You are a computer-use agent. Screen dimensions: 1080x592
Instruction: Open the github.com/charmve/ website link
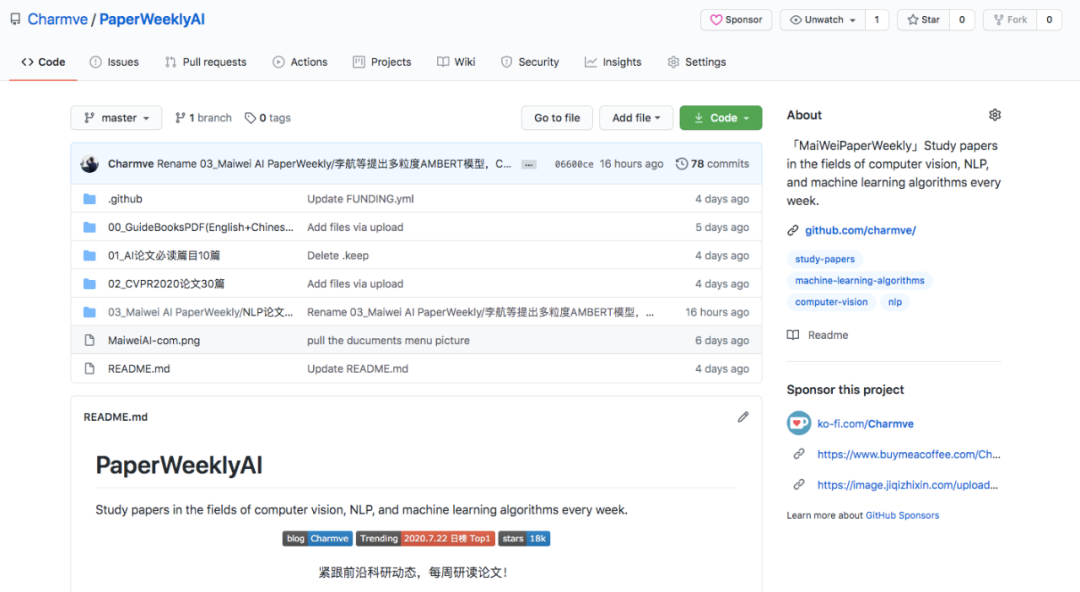tap(860, 230)
